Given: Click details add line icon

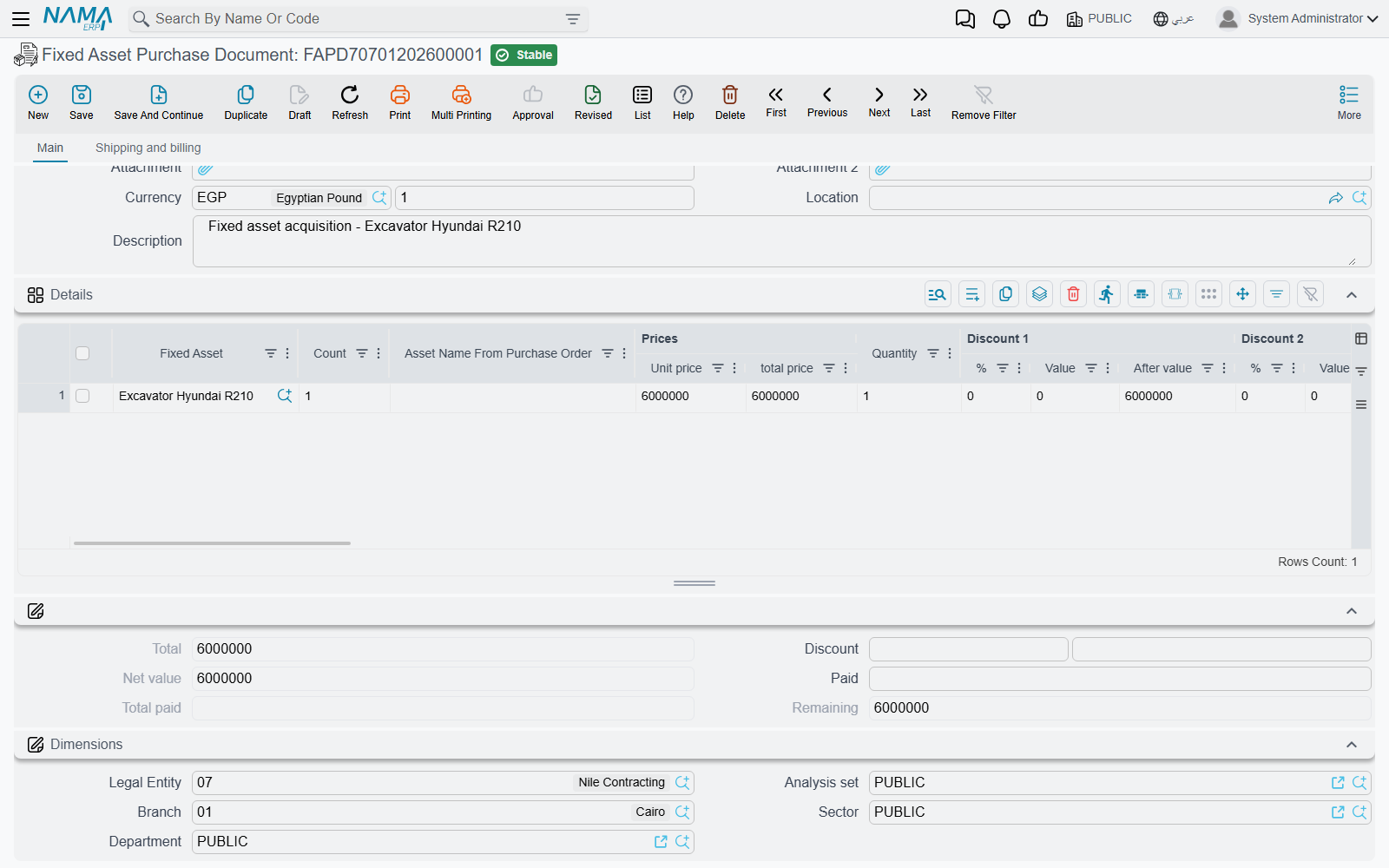Looking at the screenshot, I should (x=972, y=294).
